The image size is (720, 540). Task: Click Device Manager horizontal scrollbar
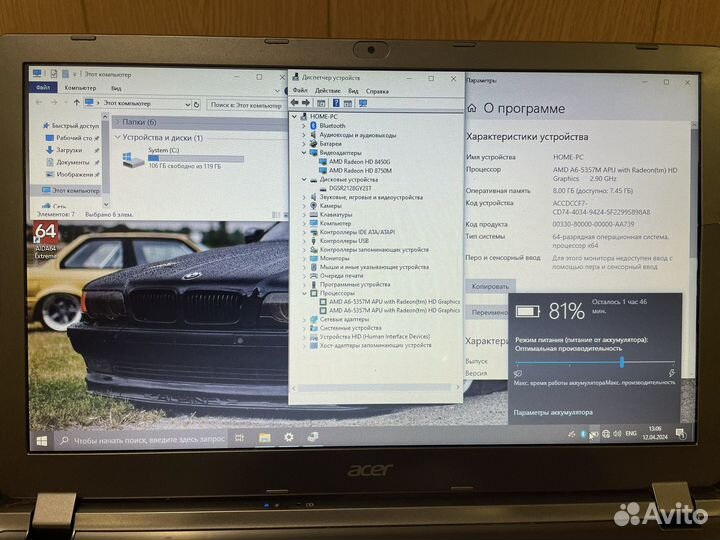[x=375, y=388]
